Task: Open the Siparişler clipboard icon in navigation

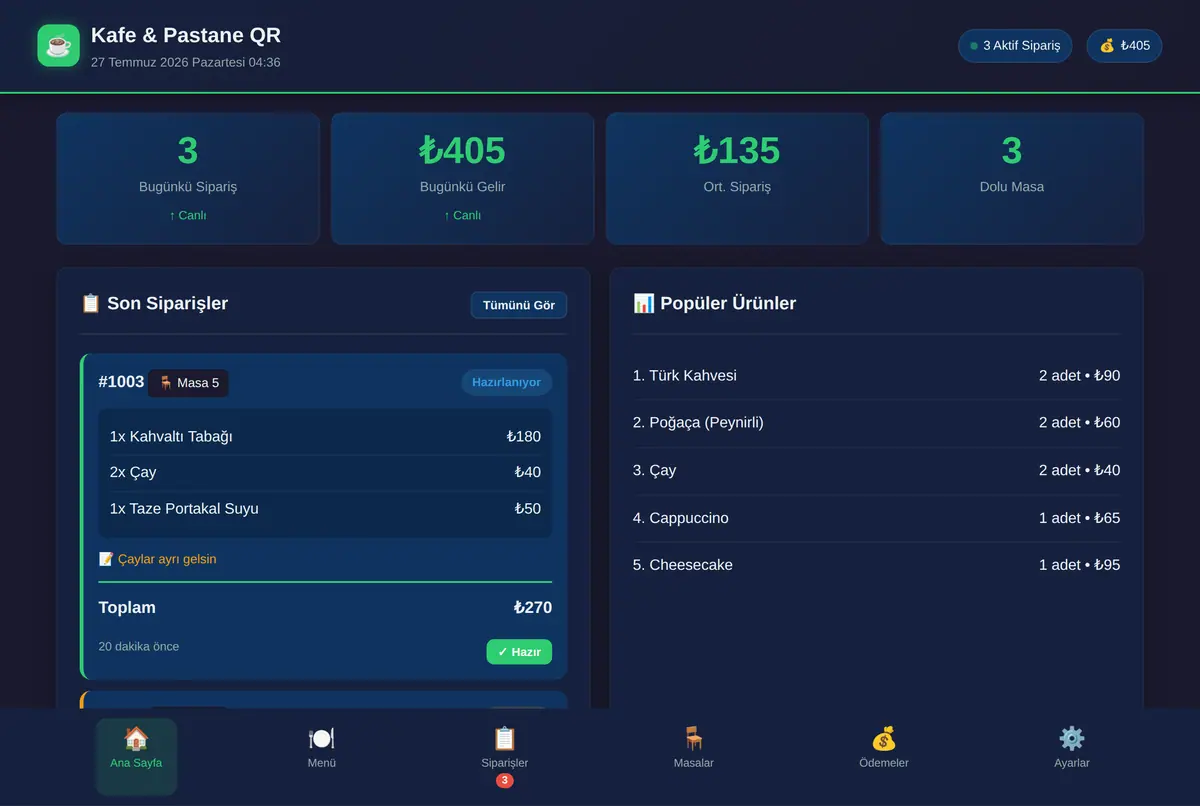Action: 505,739
